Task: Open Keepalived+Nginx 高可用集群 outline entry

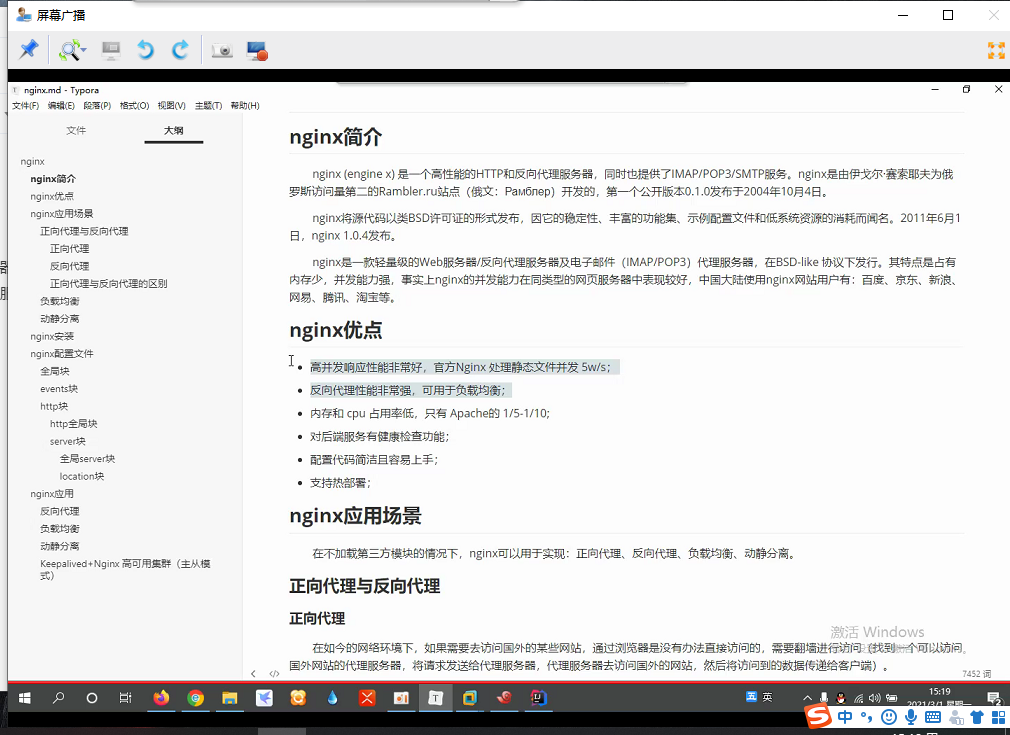Action: [125, 569]
